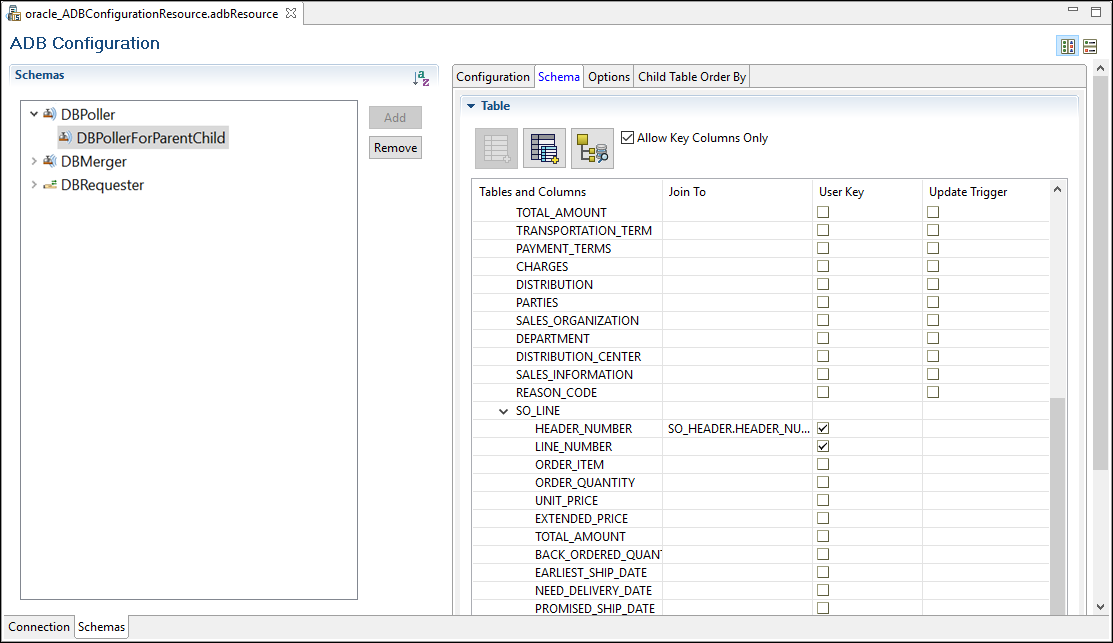Uncheck Allow Key Columns Only
Screen dimensions: 1113x643
[628, 138]
